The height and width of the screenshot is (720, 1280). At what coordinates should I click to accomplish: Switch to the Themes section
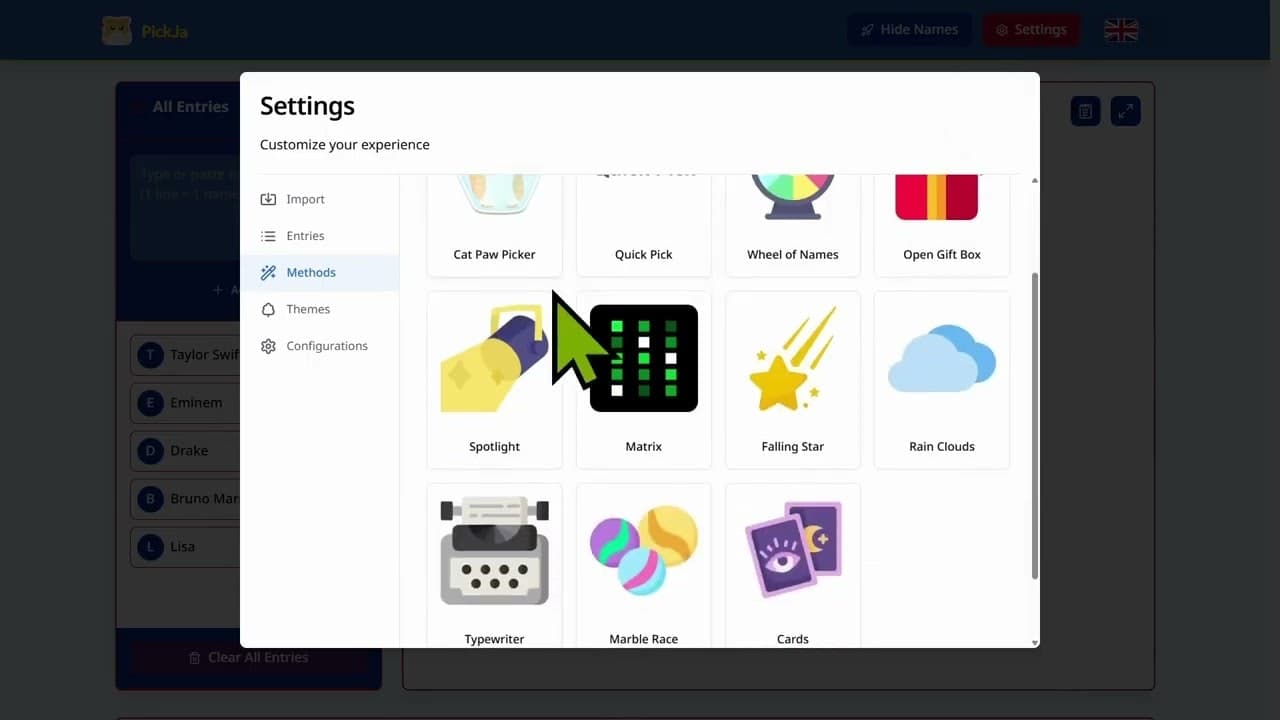(308, 309)
